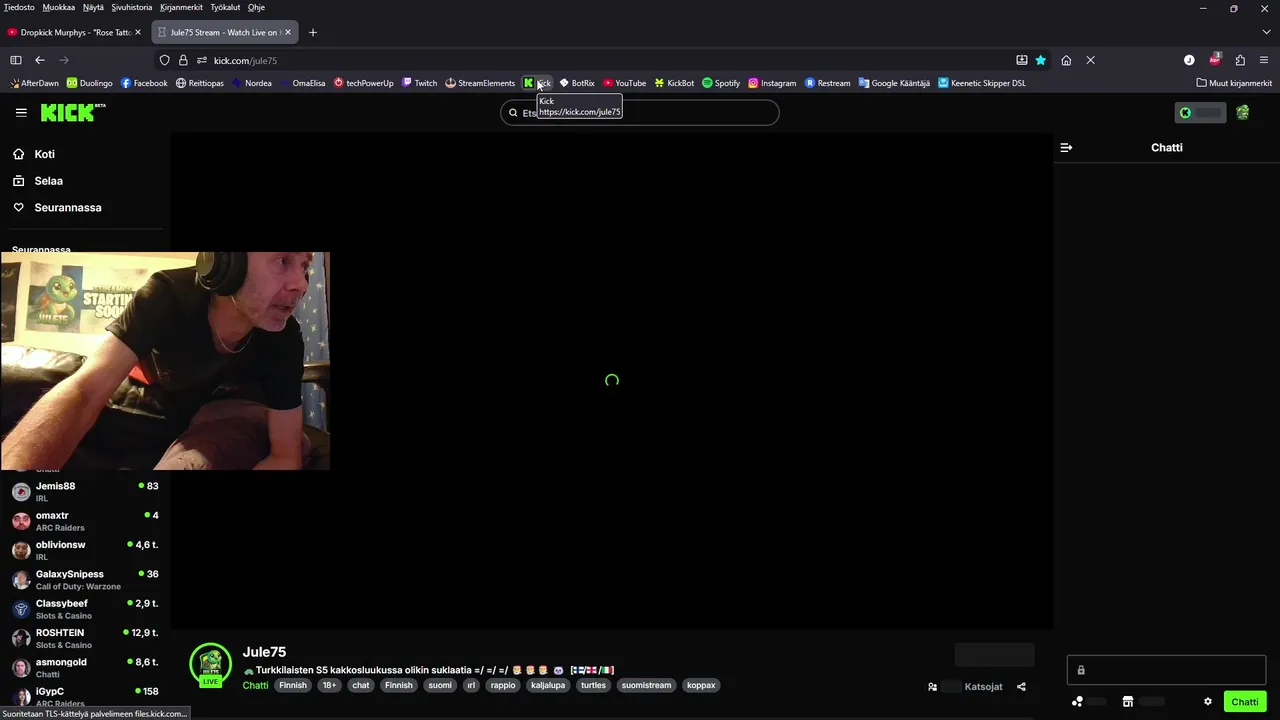This screenshot has height=720, width=1280.
Task: Open the Muut kirjanmerkit folder
Action: tap(1234, 83)
